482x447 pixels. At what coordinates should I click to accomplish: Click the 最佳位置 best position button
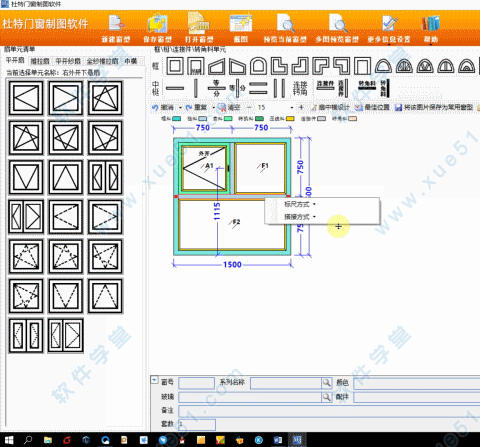[x=372, y=107]
